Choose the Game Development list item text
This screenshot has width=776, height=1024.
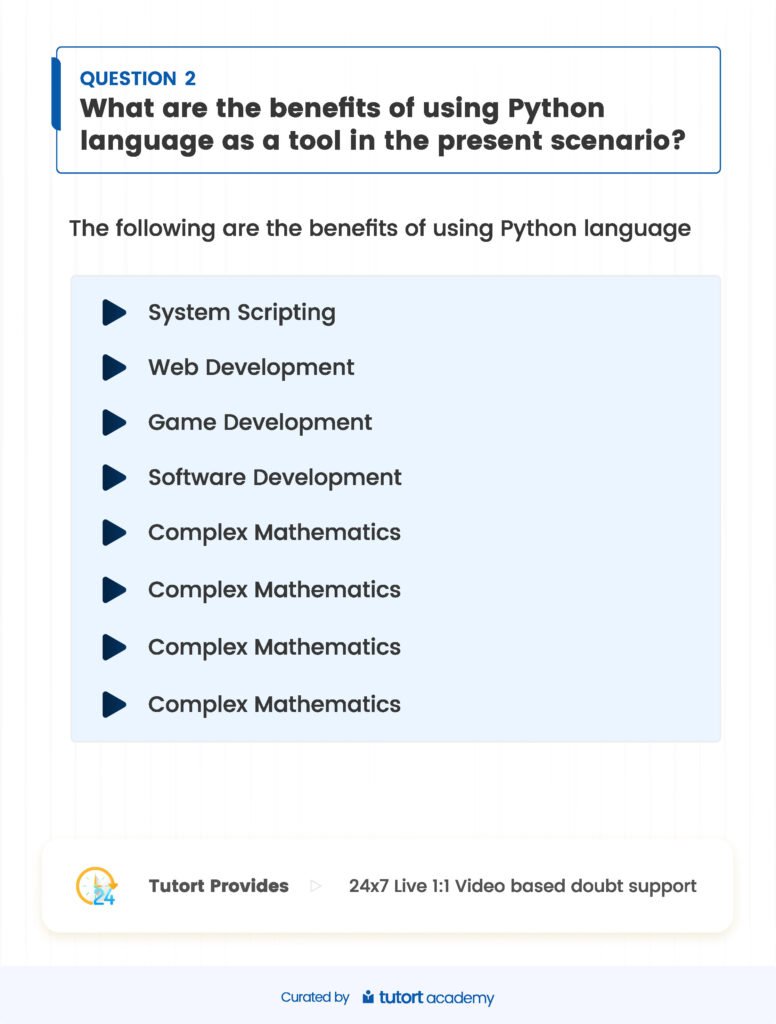(x=260, y=422)
